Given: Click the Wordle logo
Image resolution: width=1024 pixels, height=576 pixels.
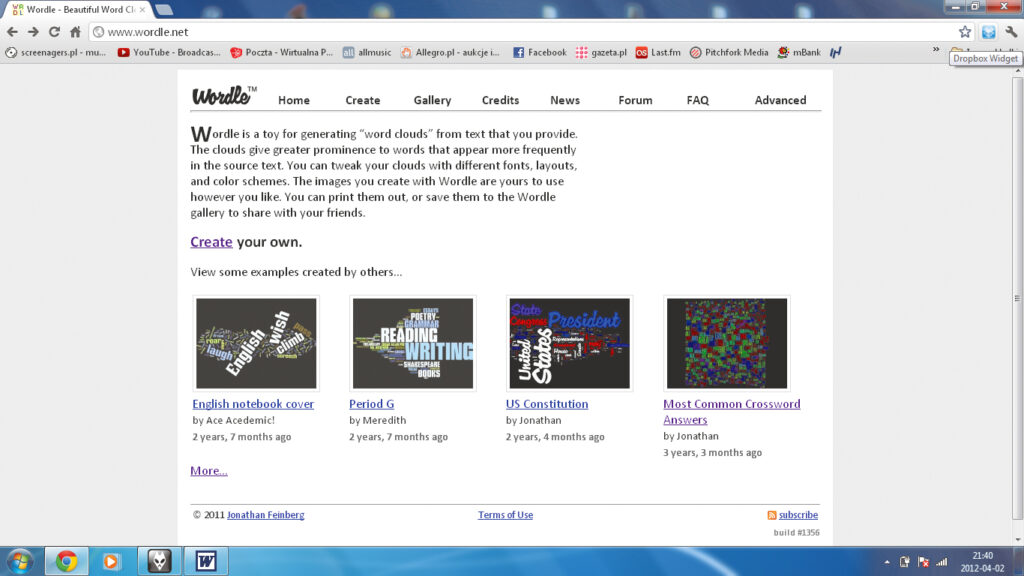Looking at the screenshot, I should (x=223, y=97).
